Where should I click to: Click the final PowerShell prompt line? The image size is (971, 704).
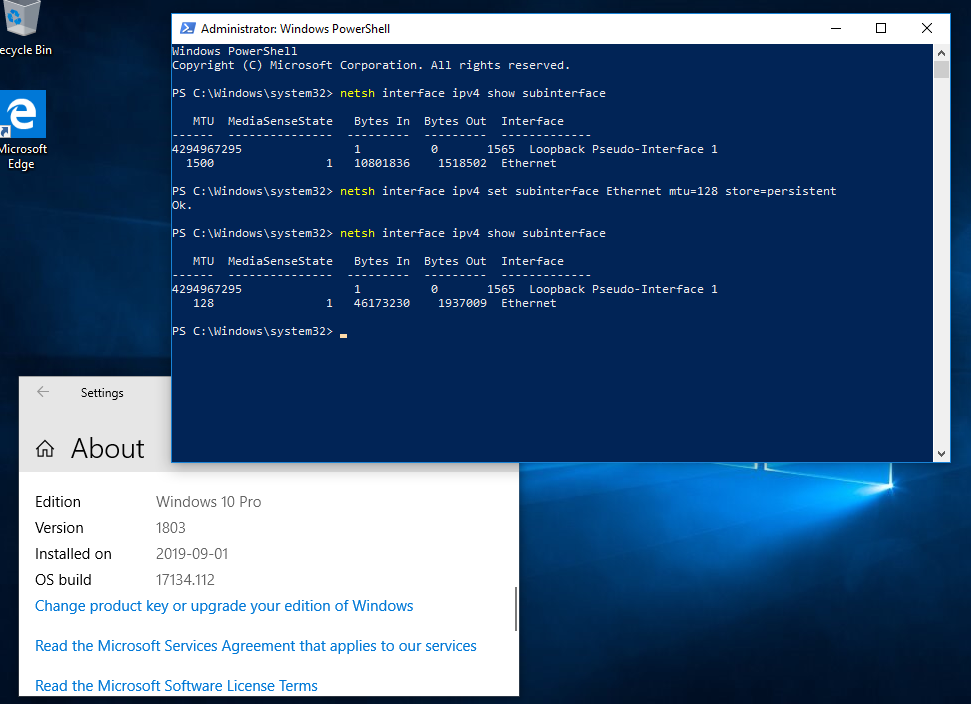(259, 331)
